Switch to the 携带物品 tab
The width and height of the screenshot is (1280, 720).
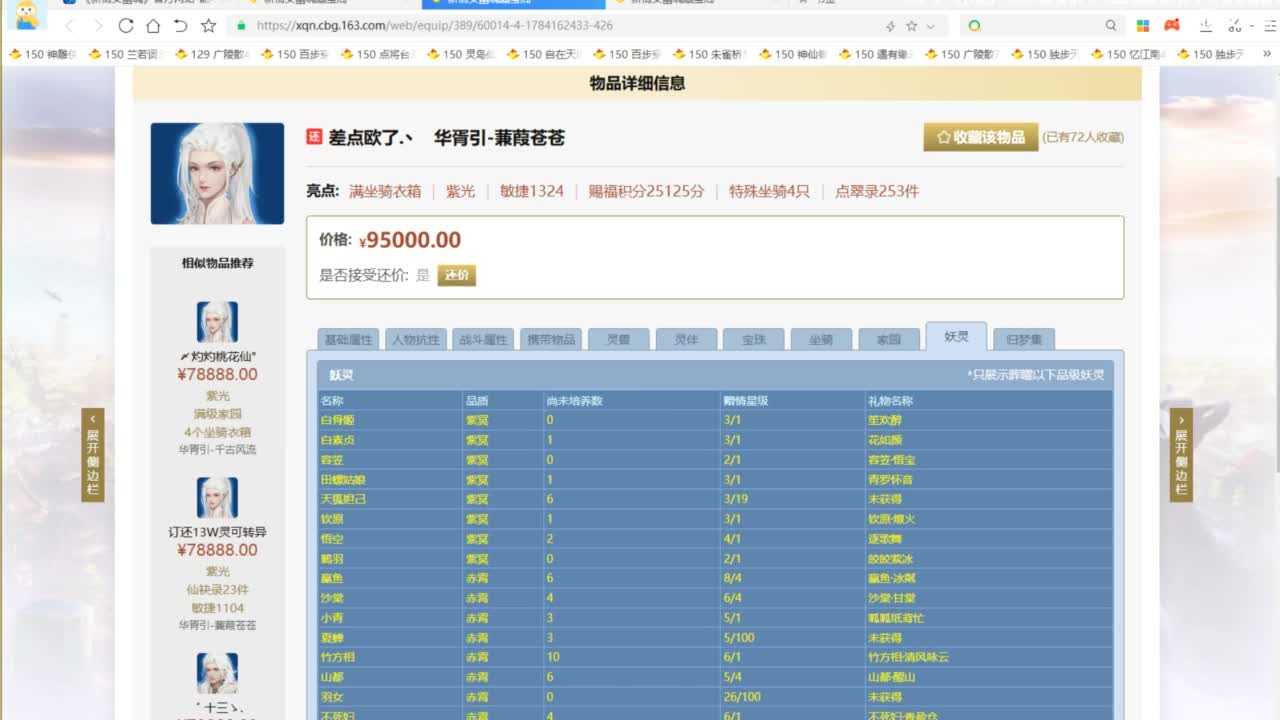pos(551,339)
